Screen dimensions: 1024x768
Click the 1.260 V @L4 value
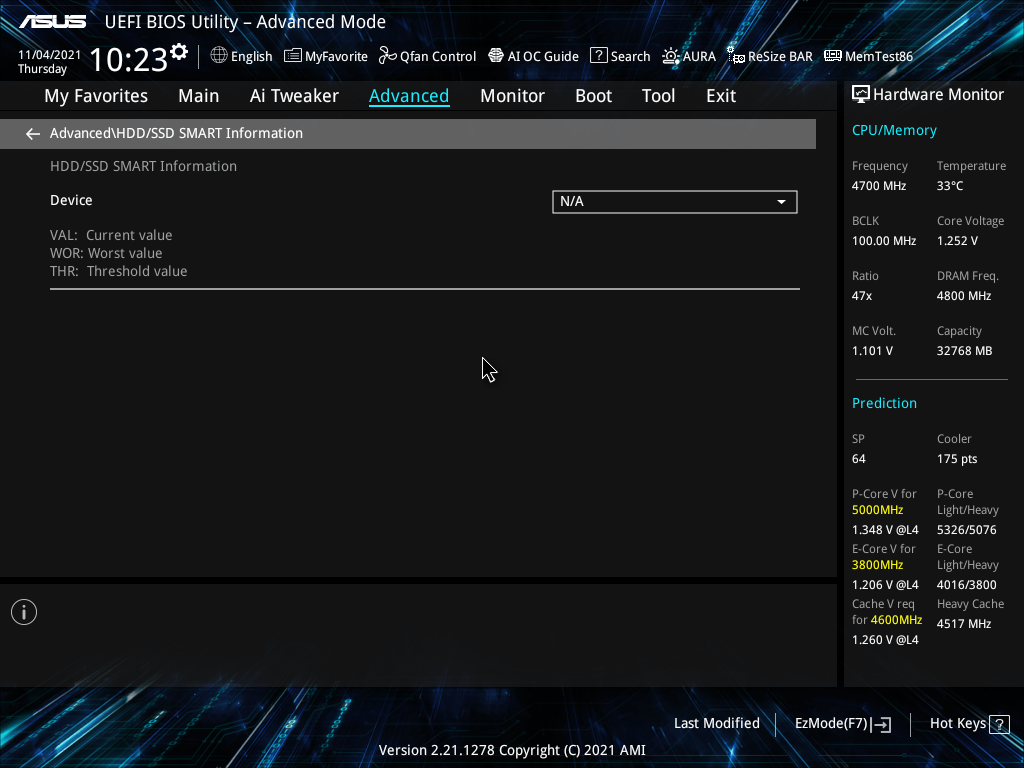click(885, 640)
